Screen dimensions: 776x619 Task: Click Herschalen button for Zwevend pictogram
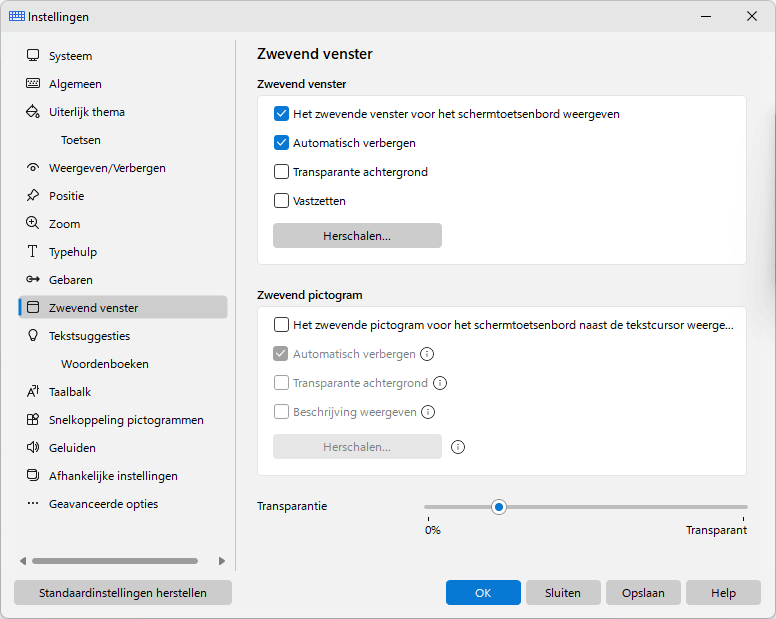[357, 447]
